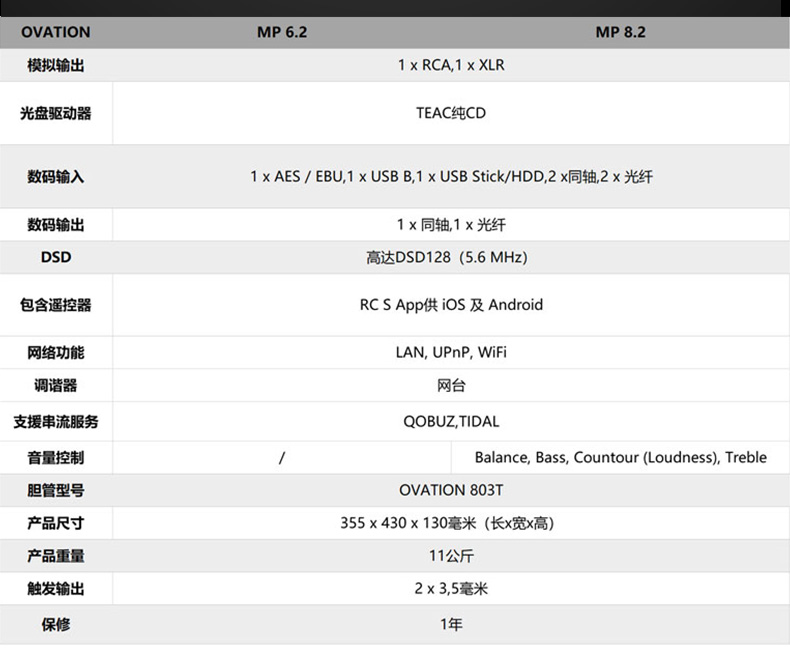Click the 保修 row label
This screenshot has height=650, width=790.
click(x=55, y=625)
